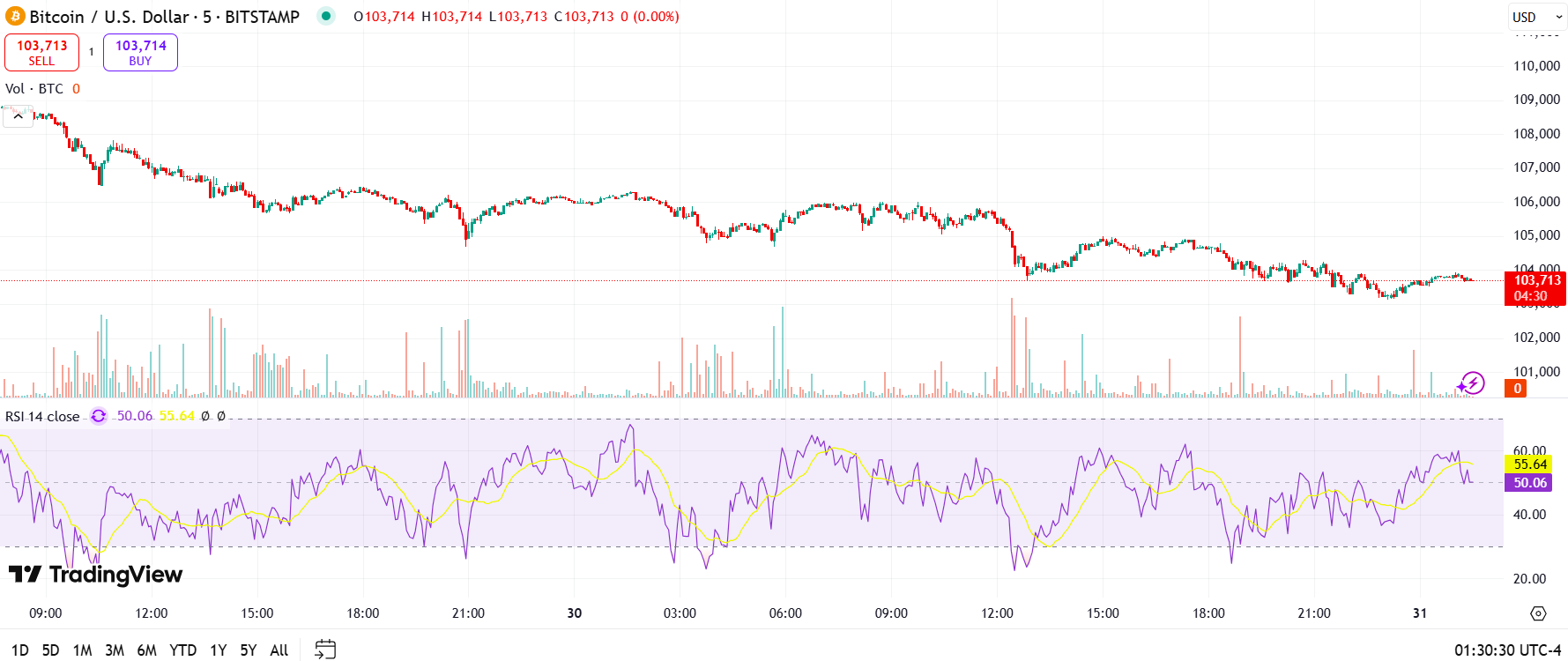Screen dimensions: 1568x661
Task: Collapse the indicator legend with chevron-up
Action: (18, 116)
